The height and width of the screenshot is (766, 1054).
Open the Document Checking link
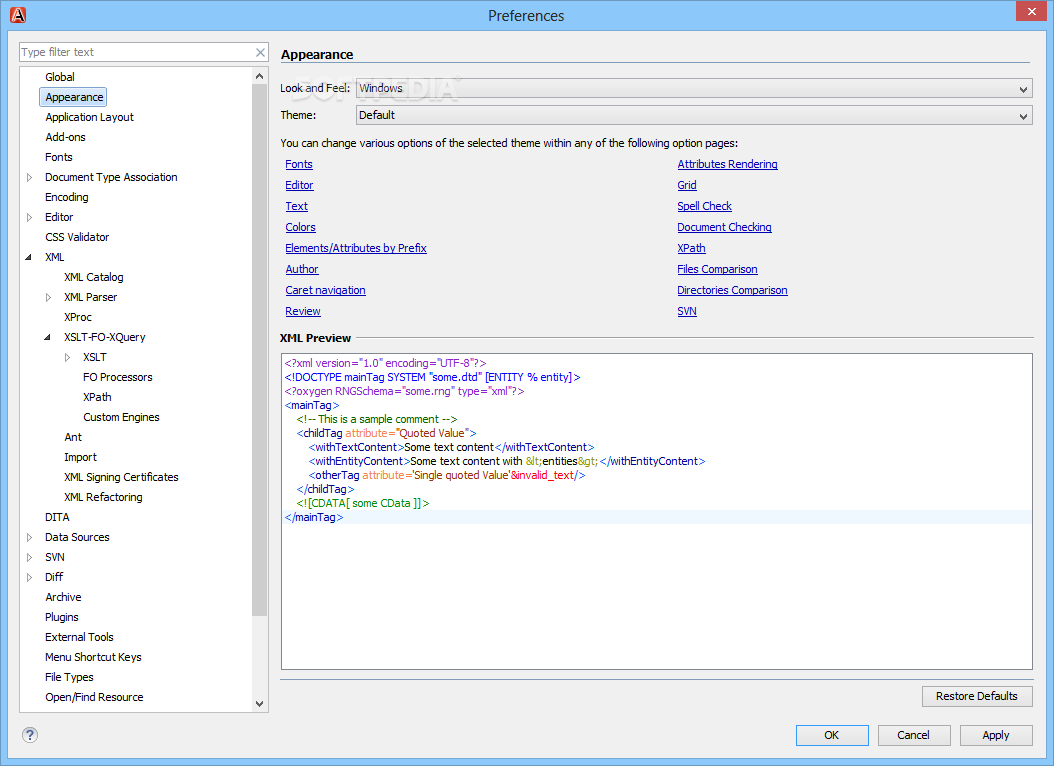724,227
